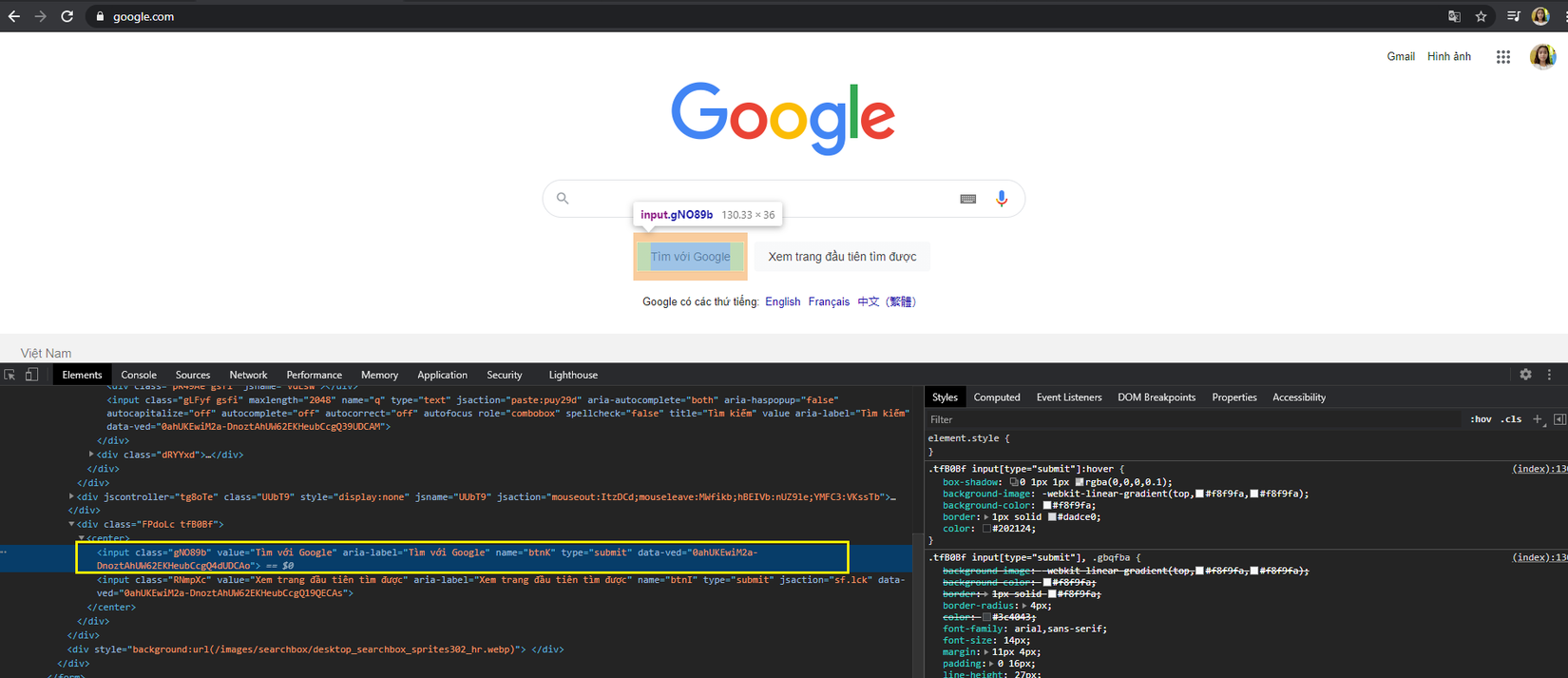Open the Application tab
This screenshot has height=678, width=1568.
pyautogui.click(x=443, y=375)
